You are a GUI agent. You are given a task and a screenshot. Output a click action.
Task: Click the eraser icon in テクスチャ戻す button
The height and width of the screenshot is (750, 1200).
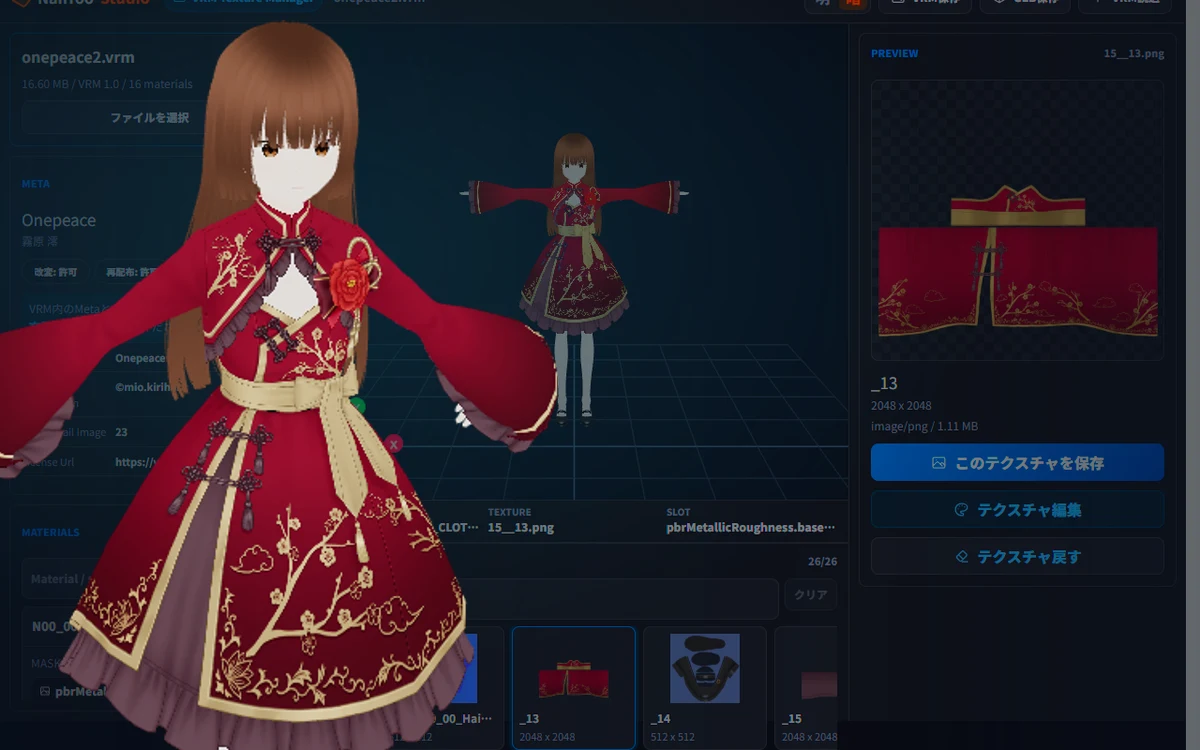click(x=961, y=556)
